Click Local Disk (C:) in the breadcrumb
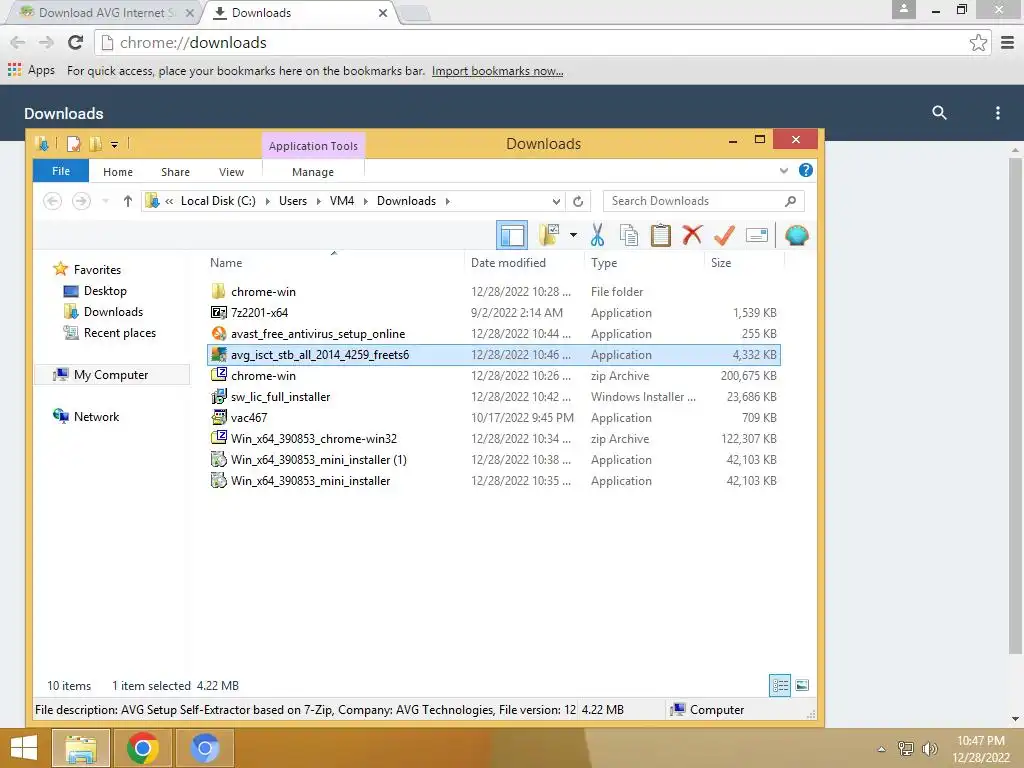This screenshot has height=768, width=1024. tap(218, 200)
